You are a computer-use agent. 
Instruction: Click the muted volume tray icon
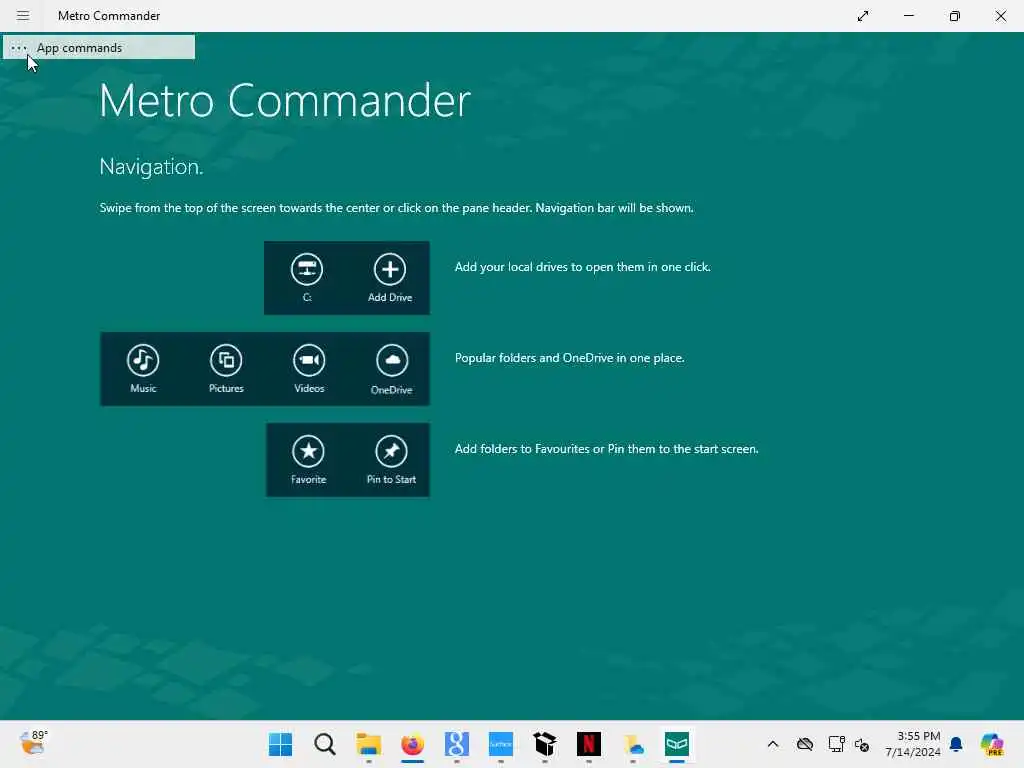[x=862, y=744]
